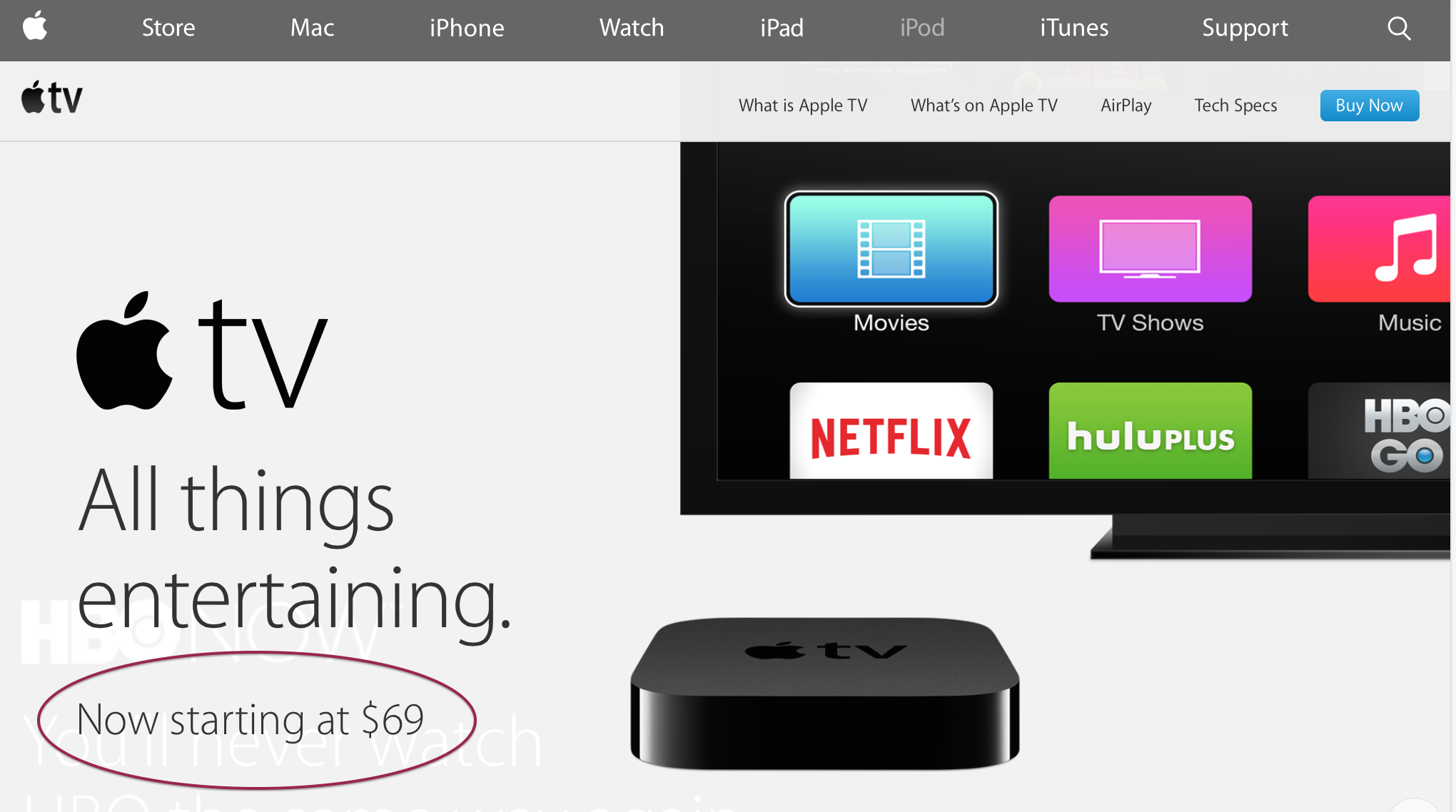This screenshot has height=812, width=1456.
Task: Launch the Music app icon
Action: [x=1381, y=249]
